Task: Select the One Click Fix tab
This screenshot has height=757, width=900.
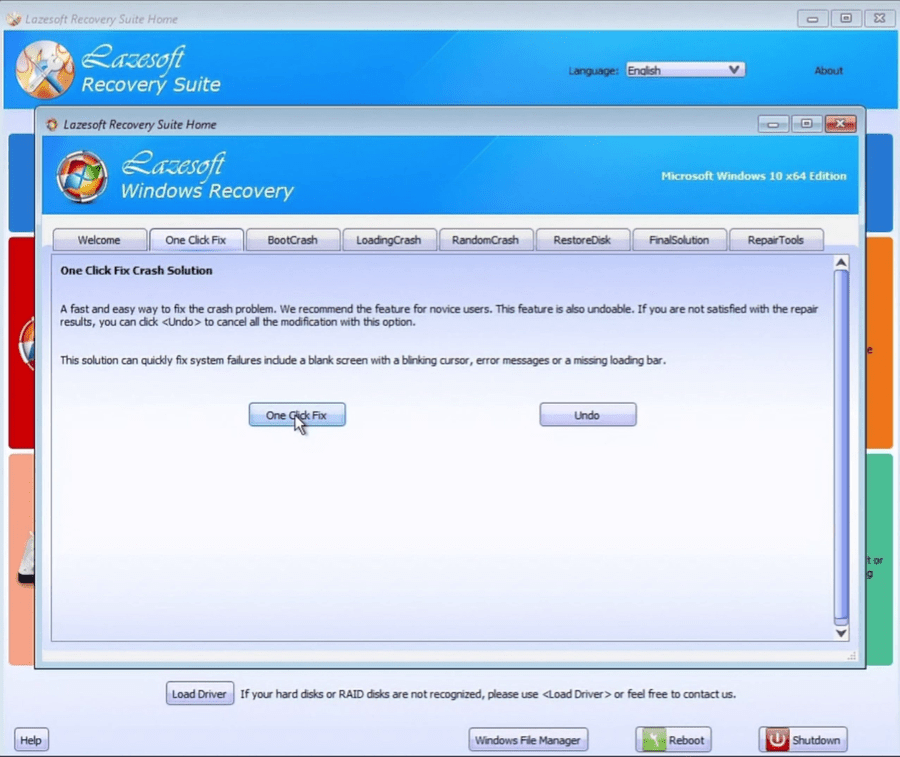Action: (196, 240)
